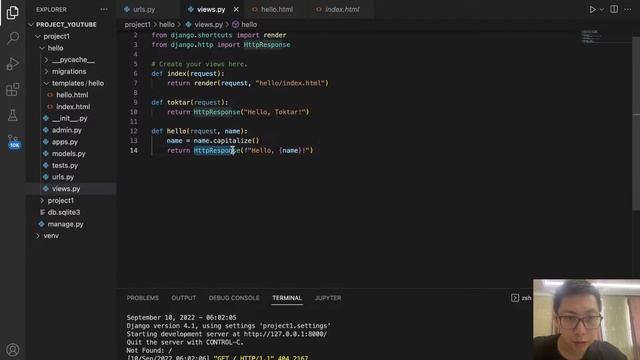Viewport: 640px width, 360px height.
Task: Open models.py file
Action: 69,153
